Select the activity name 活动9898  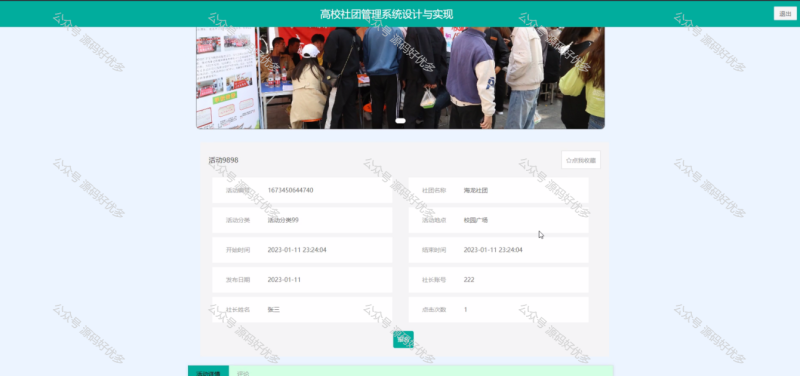(x=223, y=160)
